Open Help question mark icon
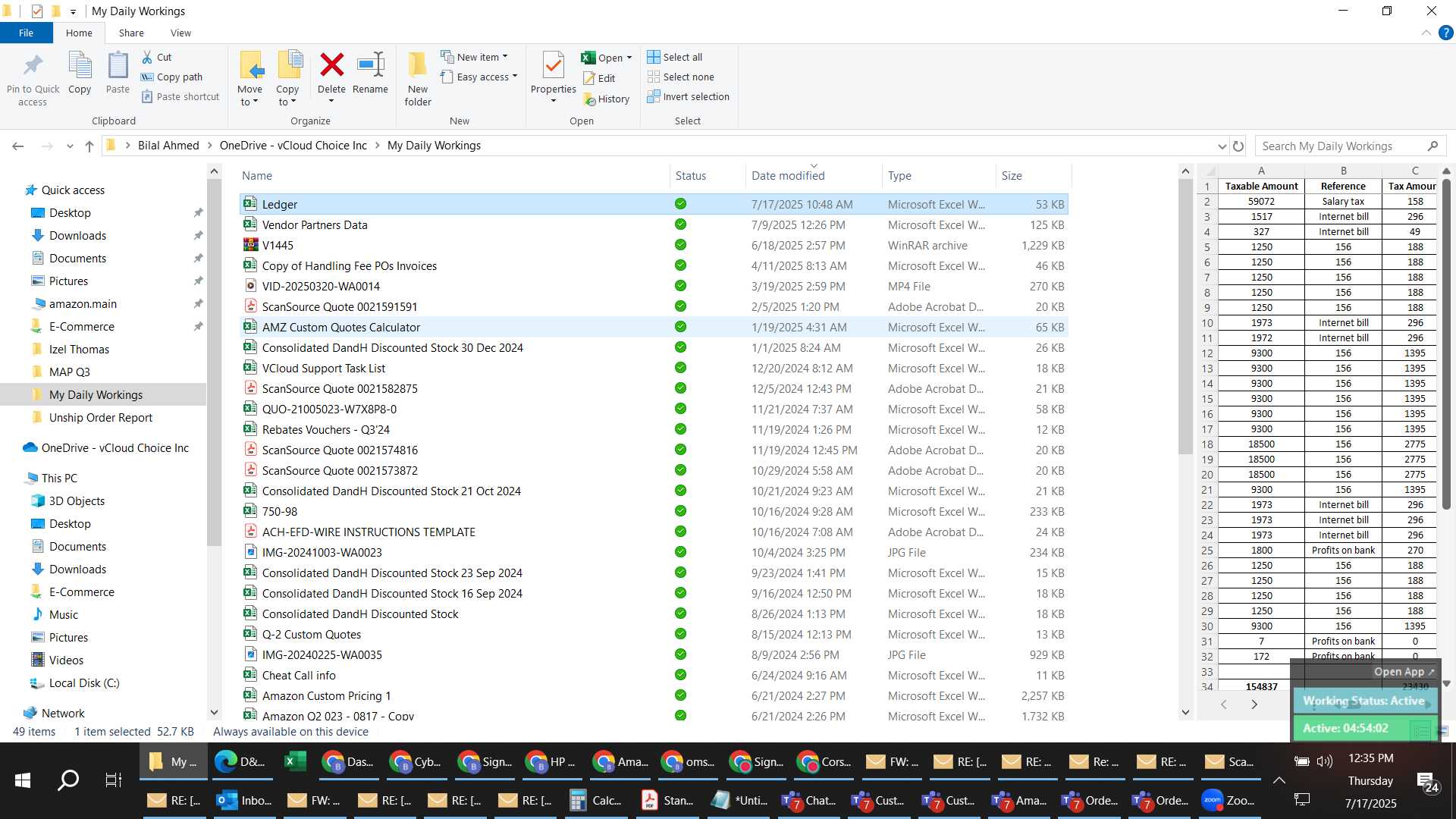The image size is (1456, 819). pyautogui.click(x=1446, y=33)
